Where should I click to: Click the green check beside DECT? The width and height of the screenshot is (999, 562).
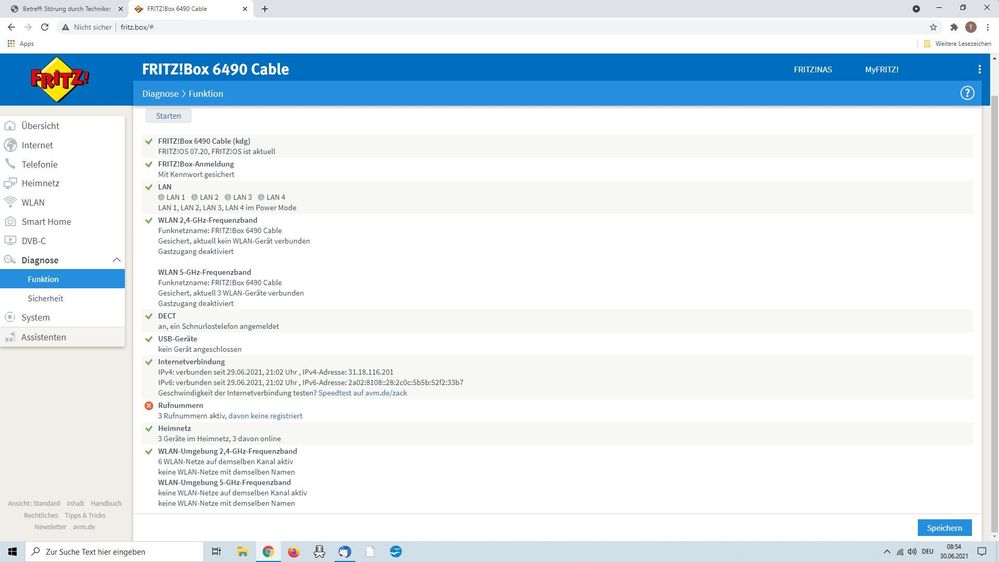point(149,316)
